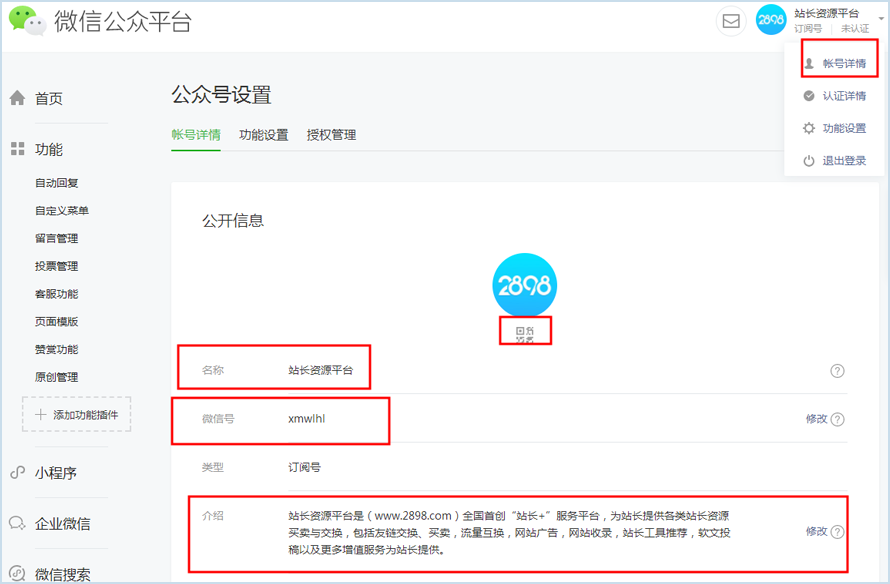This screenshot has width=890, height=584.
Task: Click the help icon beside 介绍 修改
Action: 837,532
